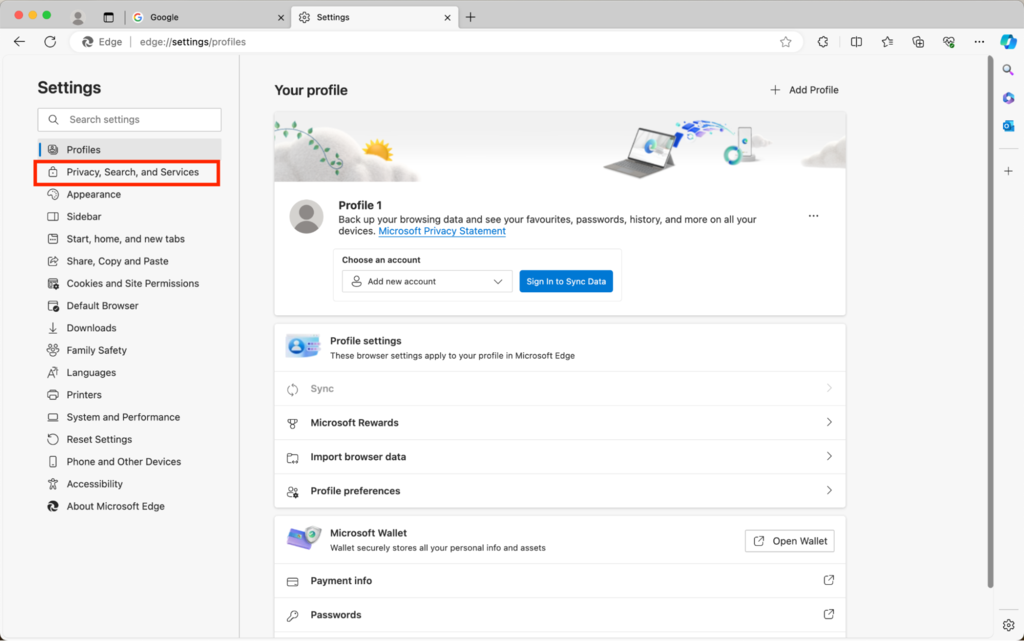Open the split screen view

[x=856, y=42]
